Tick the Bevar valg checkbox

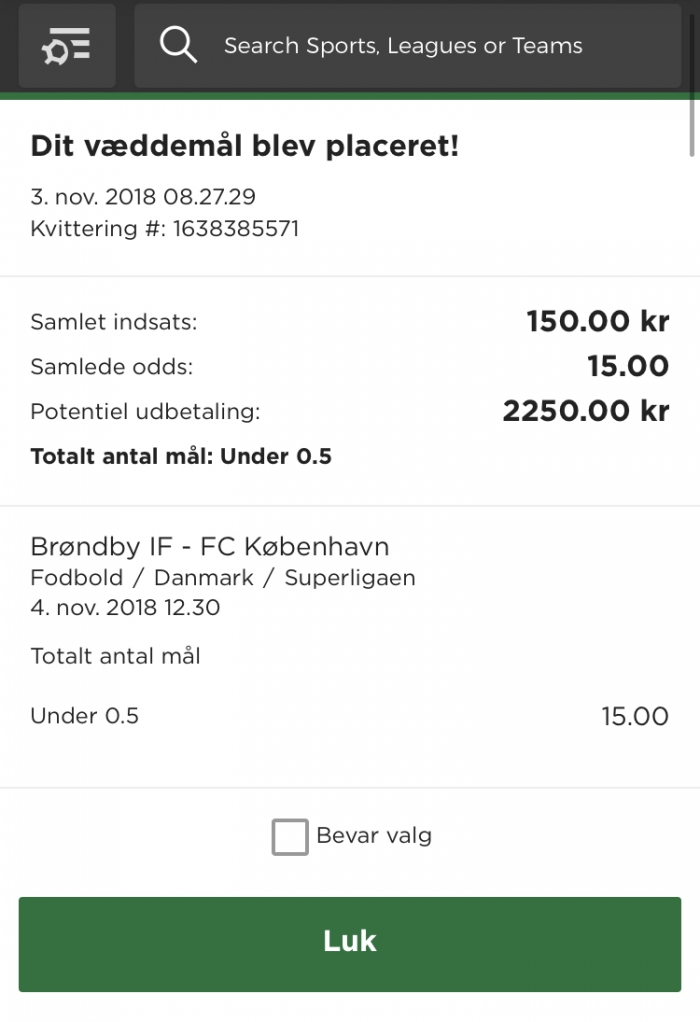pyautogui.click(x=290, y=837)
